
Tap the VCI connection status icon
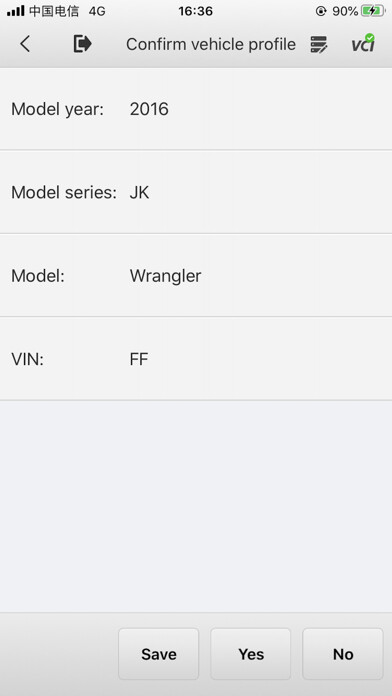point(364,44)
